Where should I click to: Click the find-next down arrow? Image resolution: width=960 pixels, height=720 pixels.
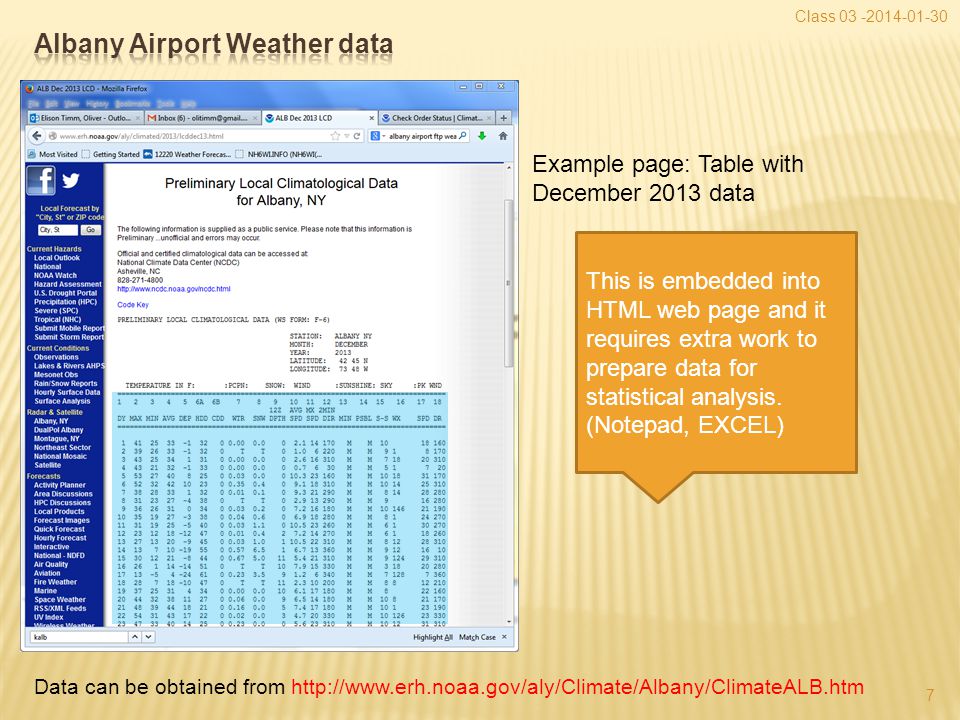pyautogui.click(x=148, y=637)
